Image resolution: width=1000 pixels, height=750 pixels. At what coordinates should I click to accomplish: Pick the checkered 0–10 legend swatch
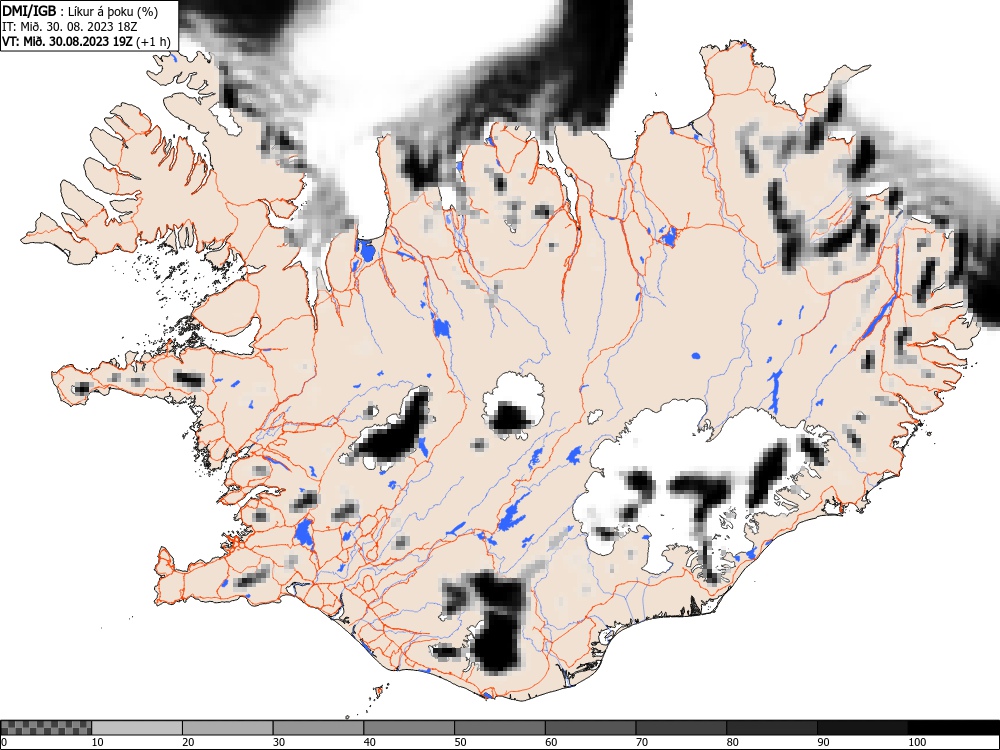[46, 728]
